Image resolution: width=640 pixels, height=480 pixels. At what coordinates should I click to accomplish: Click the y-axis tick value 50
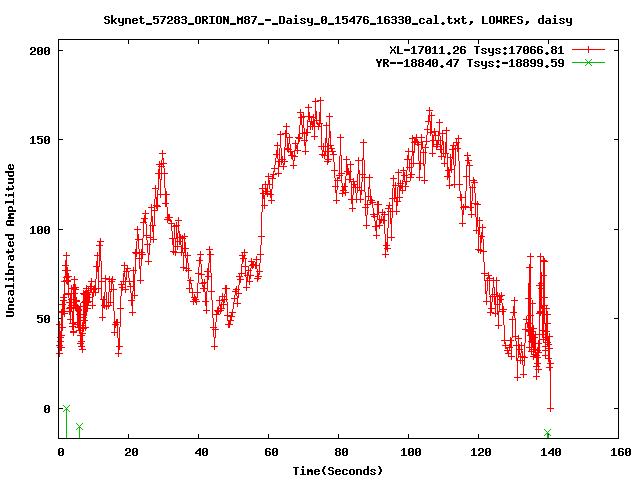point(43,319)
